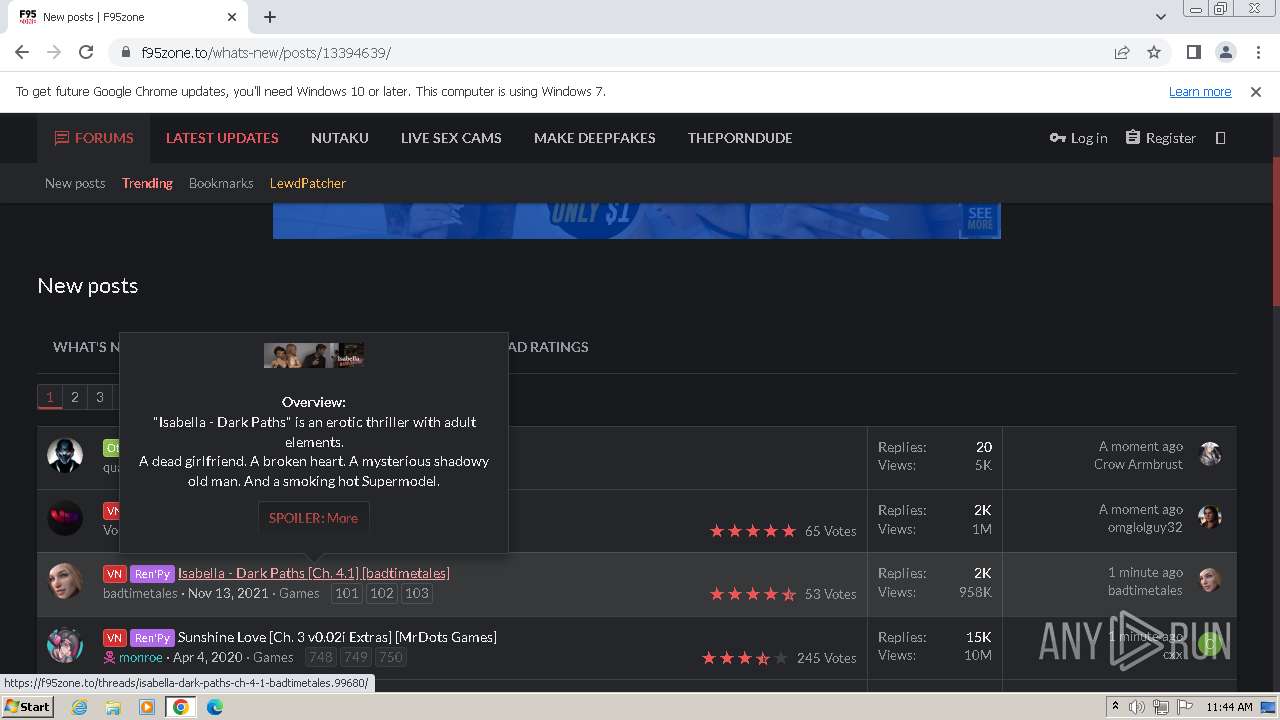View site info via the padlock icon
The image size is (1280, 720).
pyautogui.click(x=126, y=52)
